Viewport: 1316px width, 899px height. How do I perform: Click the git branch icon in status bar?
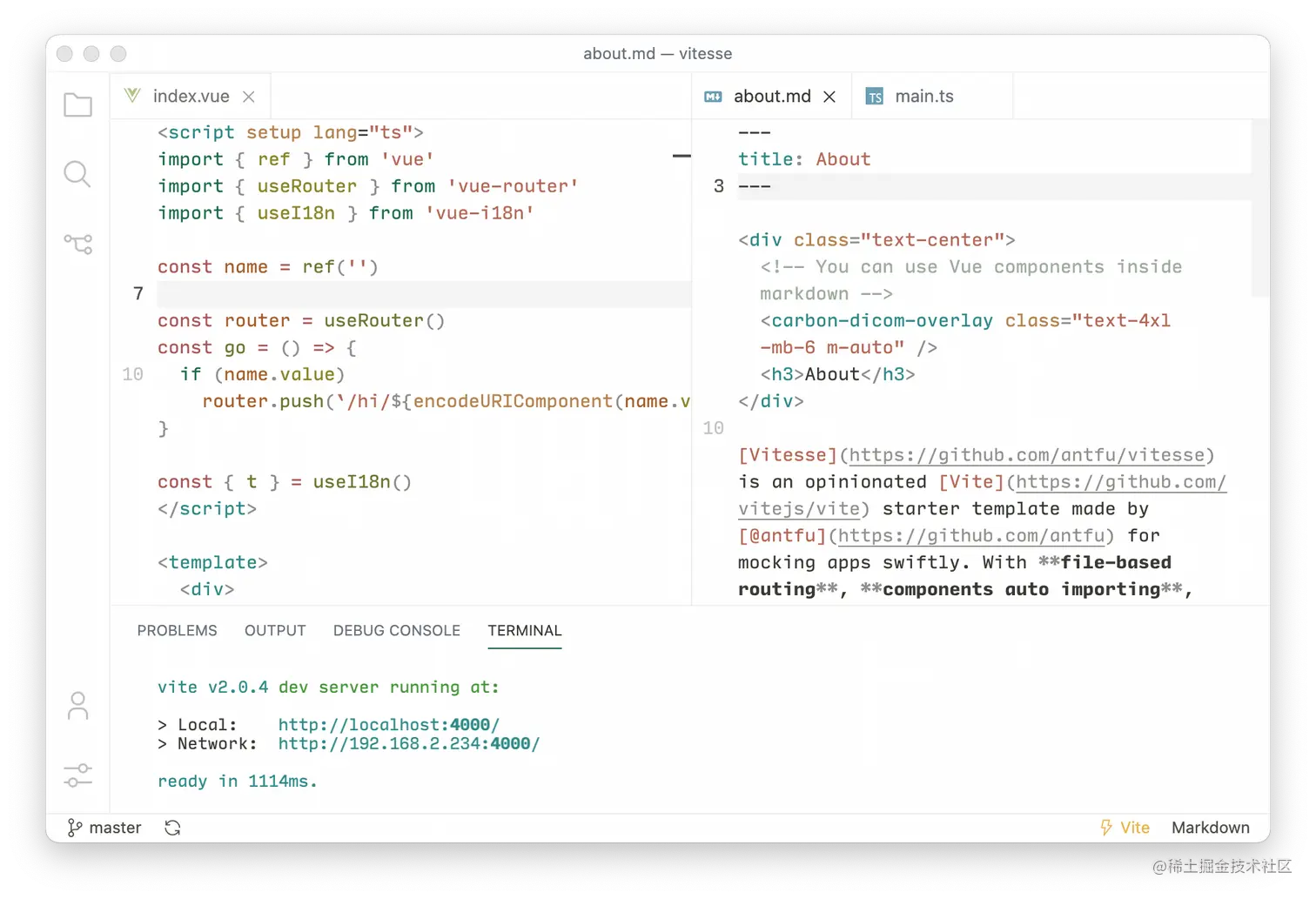(x=75, y=828)
